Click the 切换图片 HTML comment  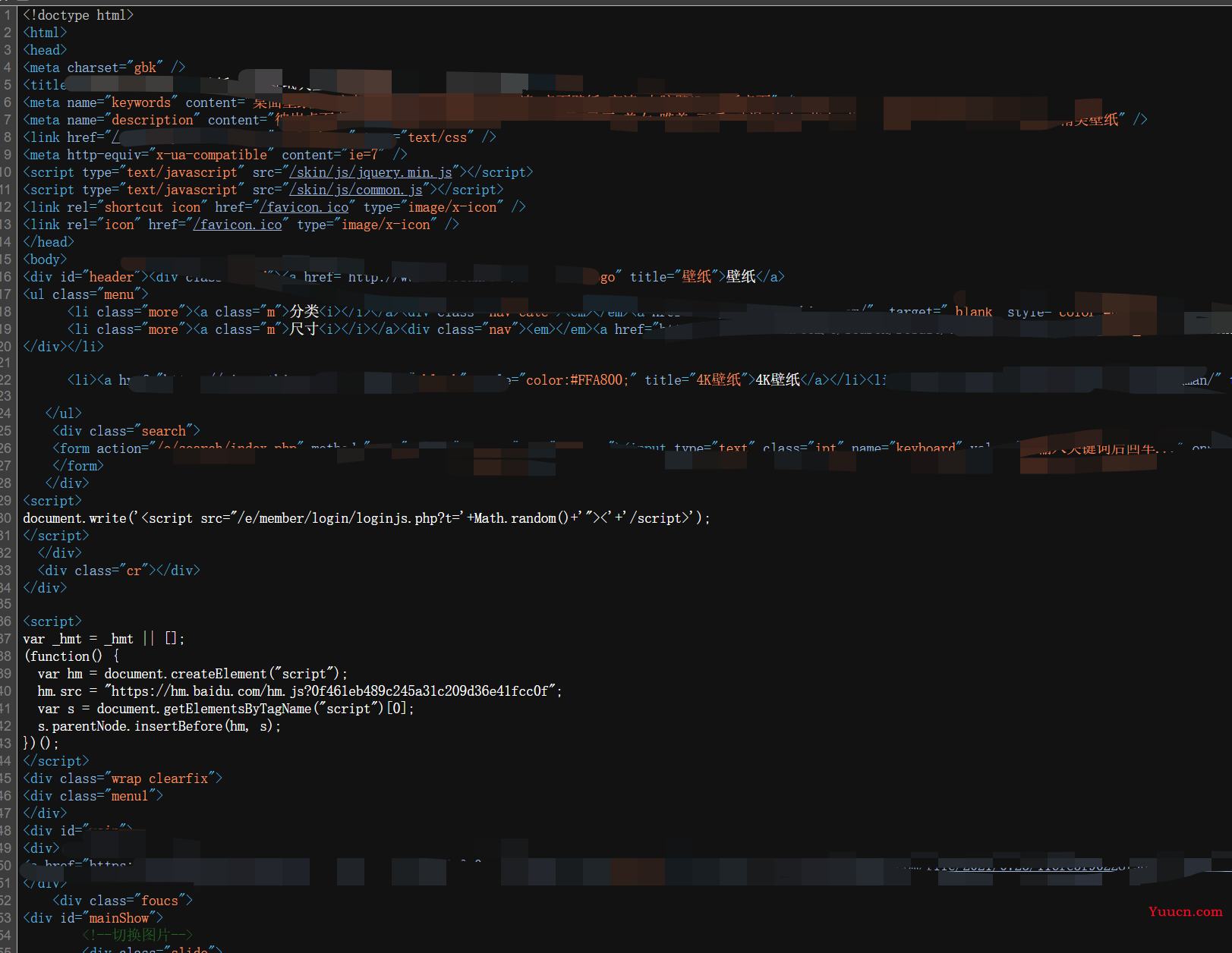coord(137,936)
